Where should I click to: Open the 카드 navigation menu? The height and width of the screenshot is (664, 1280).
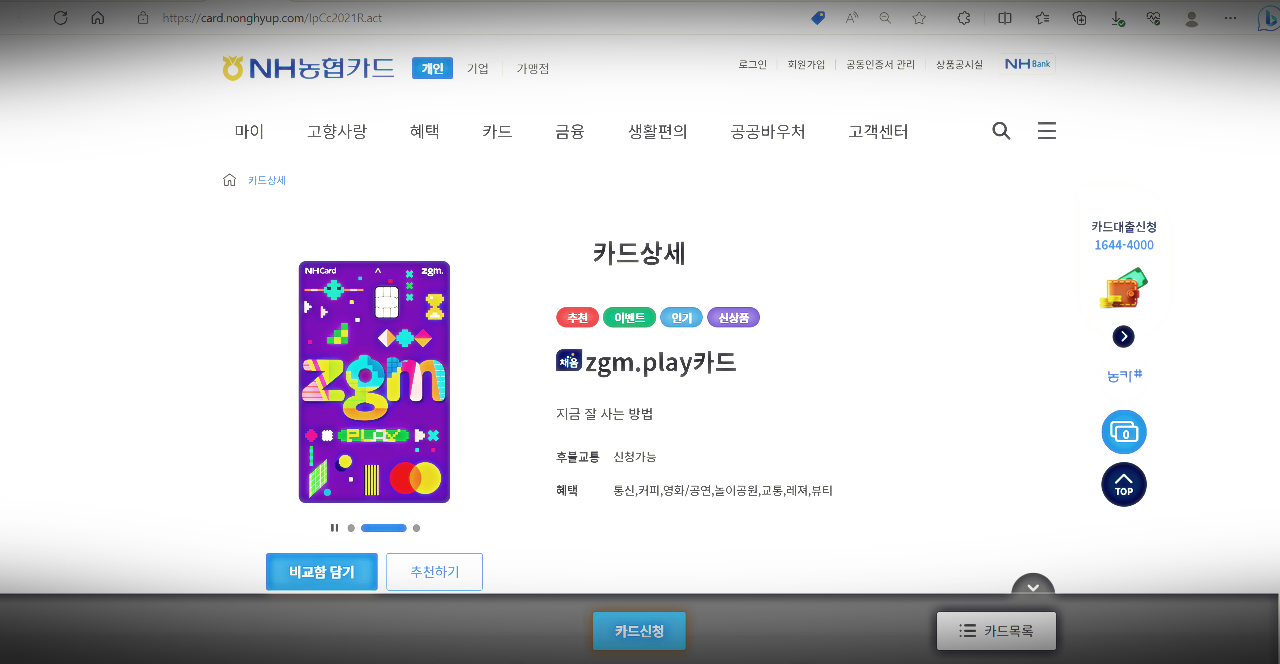tap(496, 131)
